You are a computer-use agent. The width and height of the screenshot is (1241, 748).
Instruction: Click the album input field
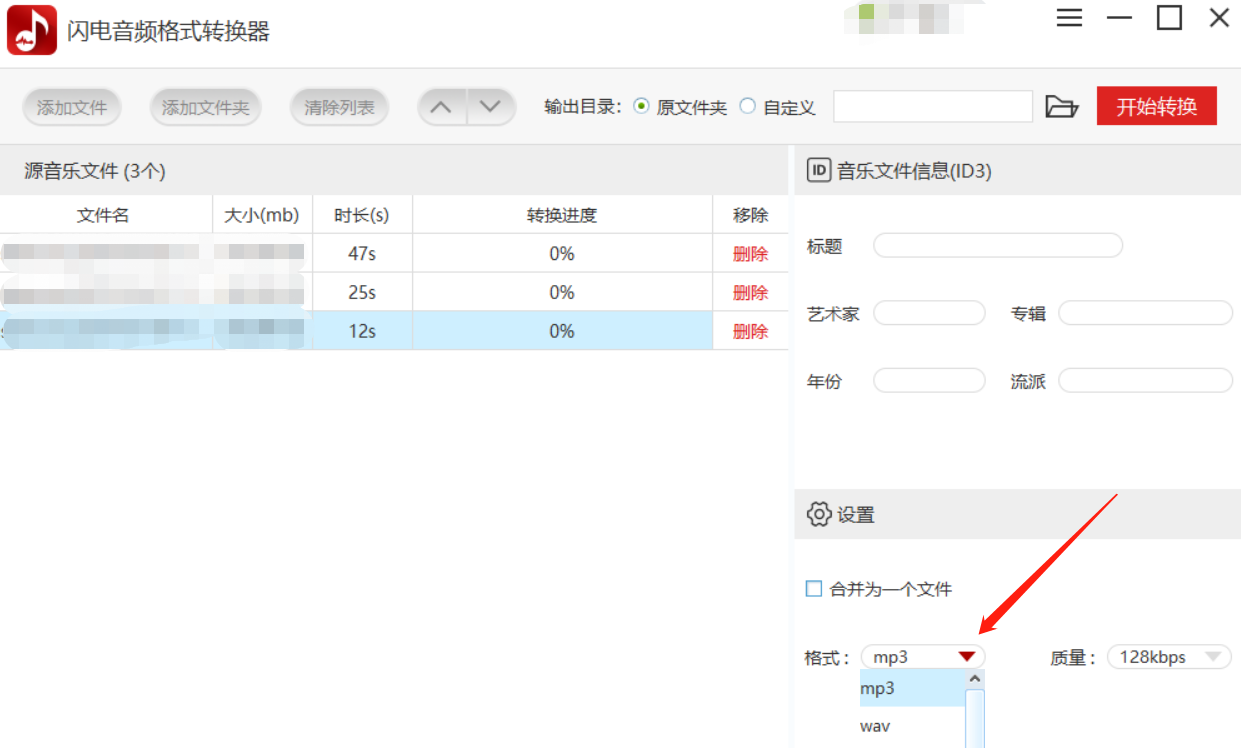[x=1145, y=313]
